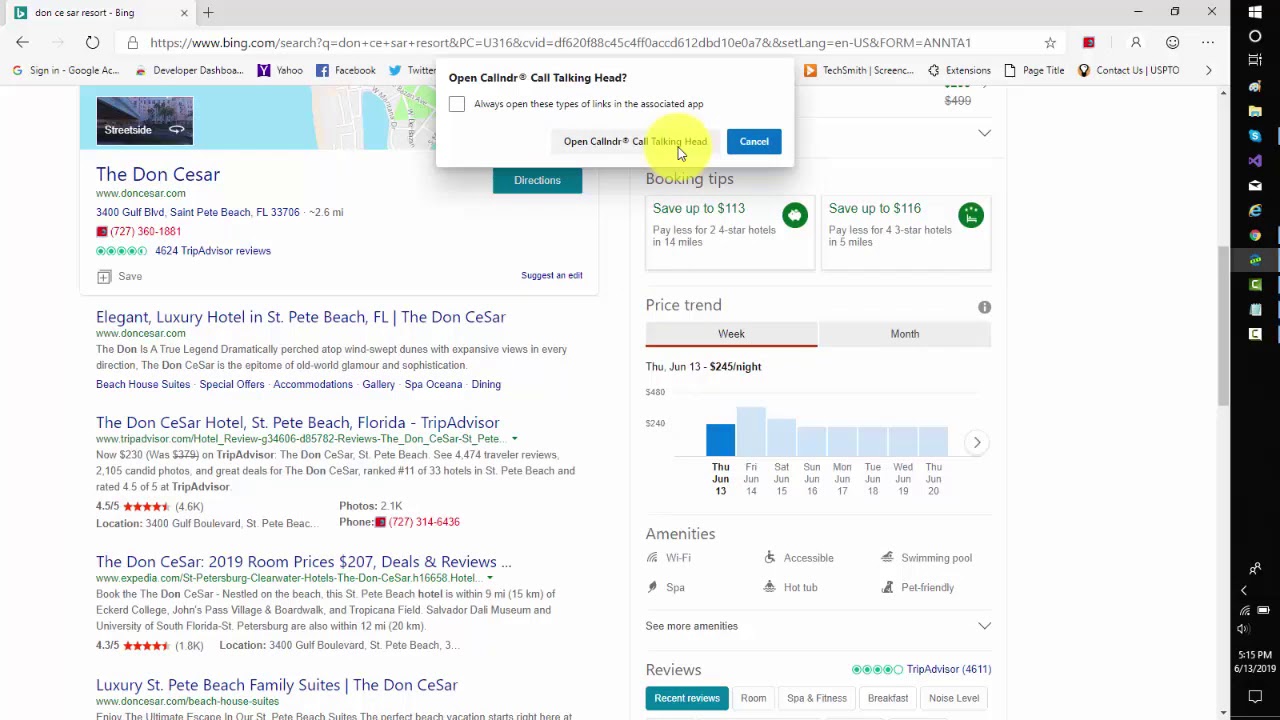Click the info icon next to Price trend
This screenshot has width=1280, height=720.
pos(984,307)
